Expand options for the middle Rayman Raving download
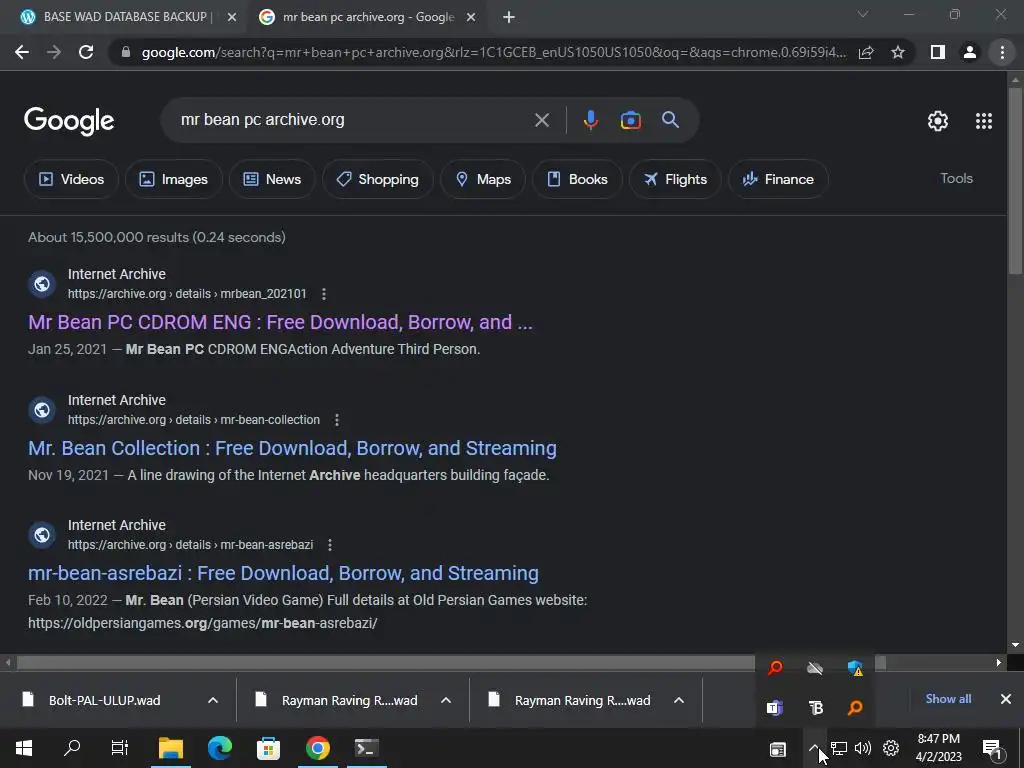Screen dimensions: 1024x768 coord(446,700)
